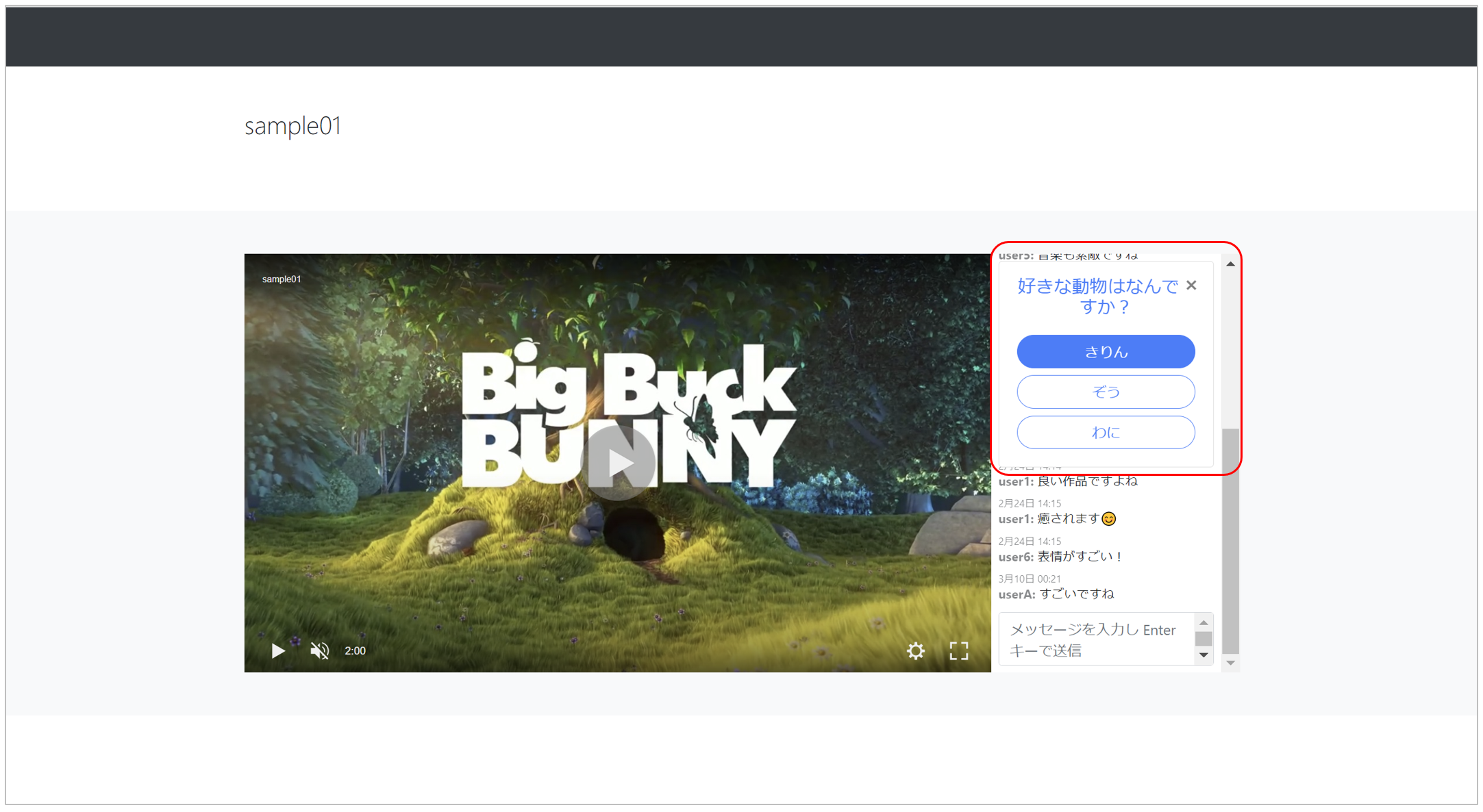Select わに poll option
Image resolution: width=1483 pixels, height=812 pixels.
[1106, 432]
